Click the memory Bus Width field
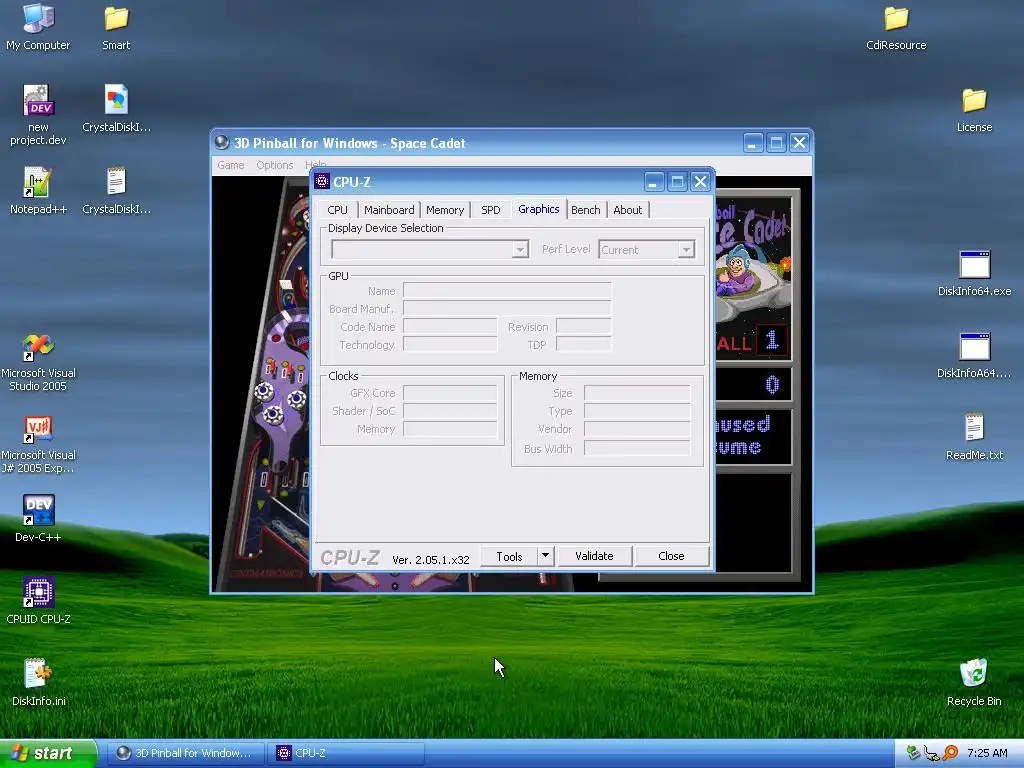Screen dimensions: 1024x768 pos(637,448)
